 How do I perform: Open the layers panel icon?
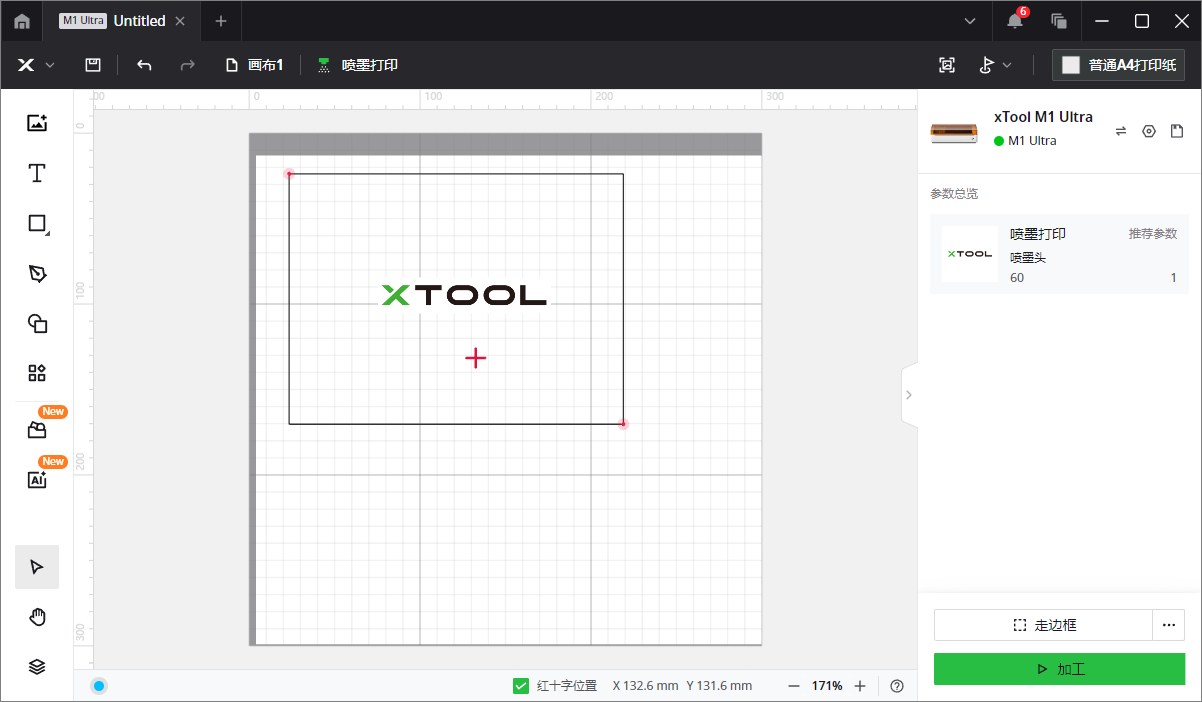37,667
